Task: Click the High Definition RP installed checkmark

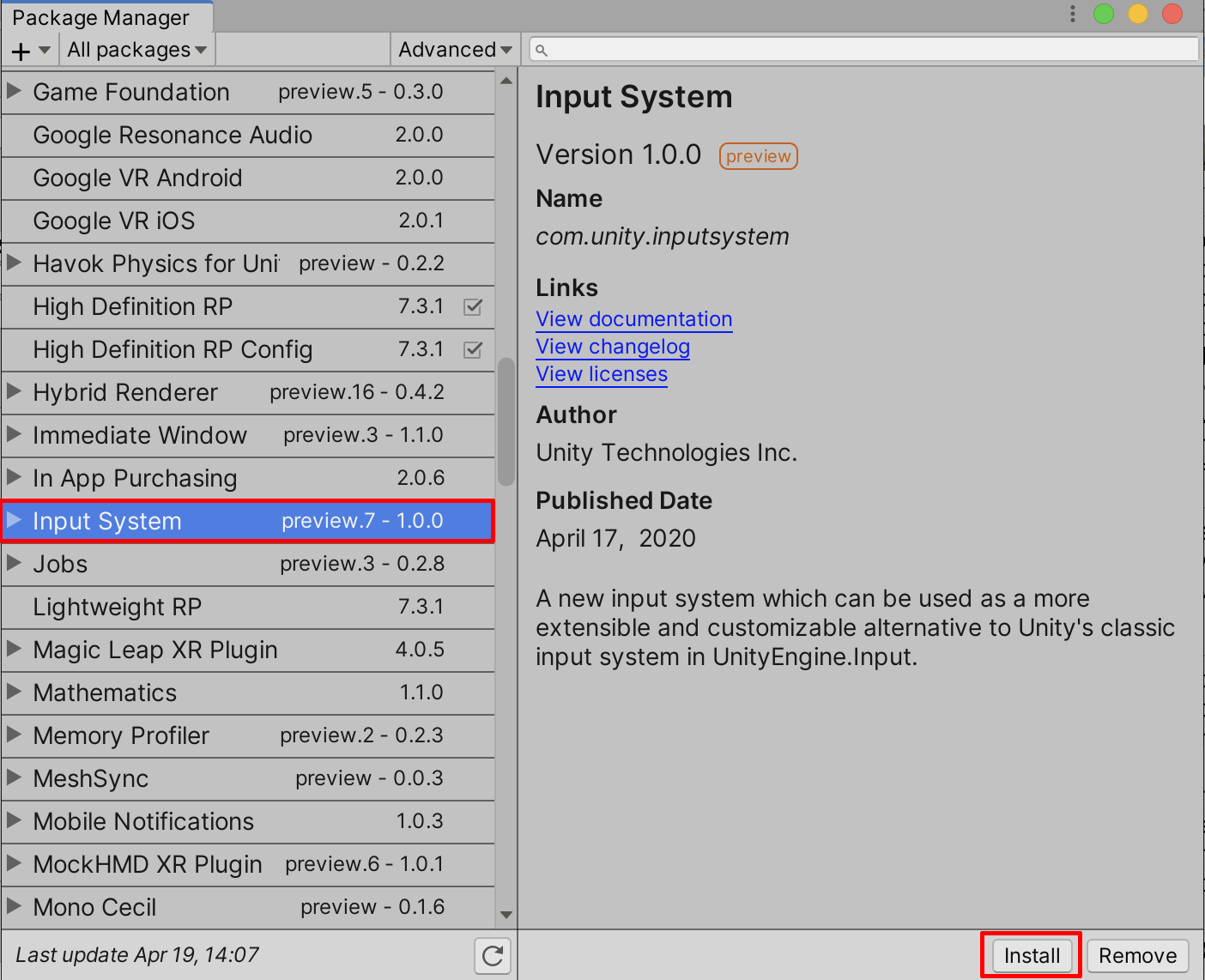Action: 473,307
